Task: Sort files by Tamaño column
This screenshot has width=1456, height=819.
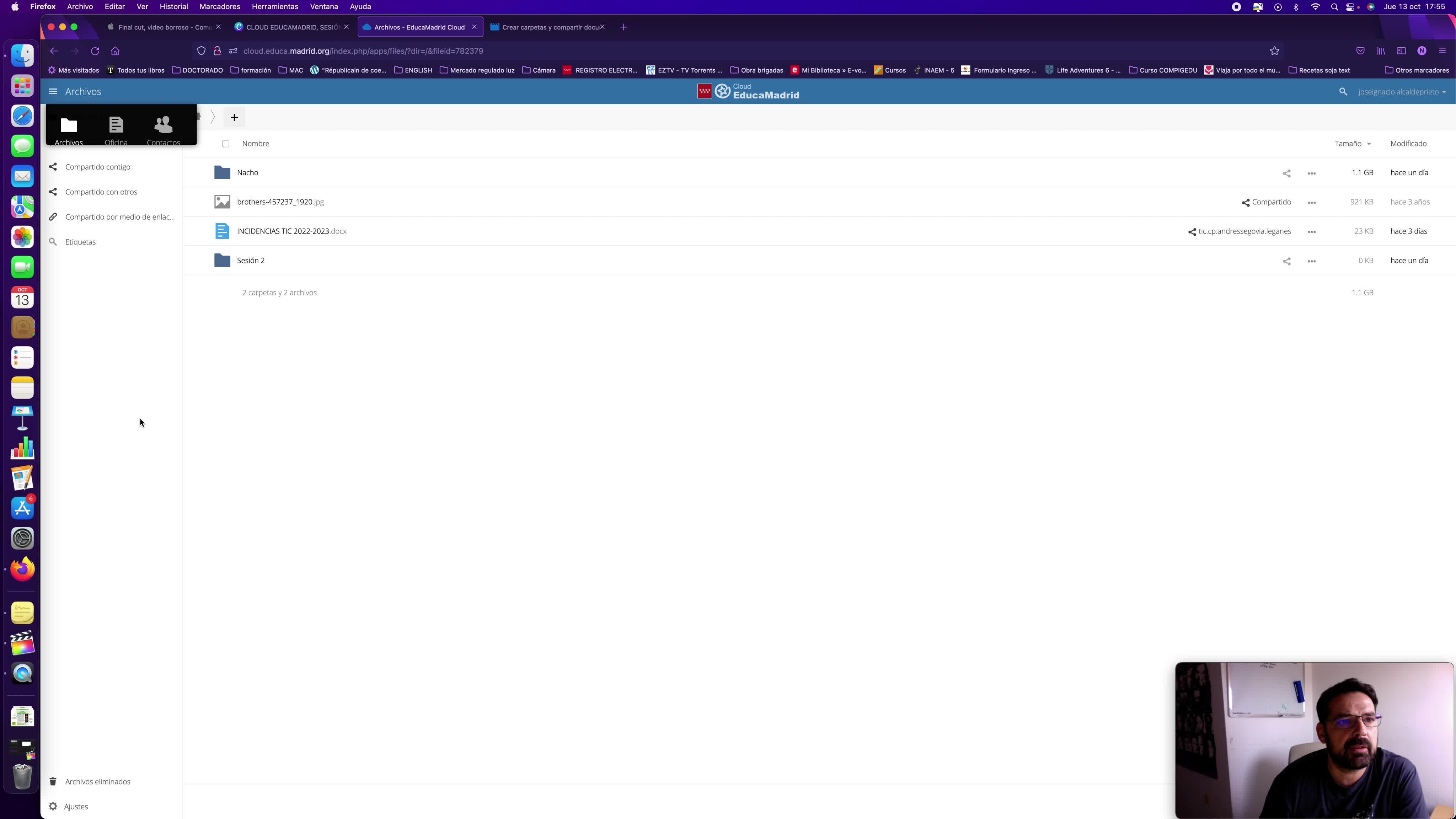Action: (x=1348, y=144)
